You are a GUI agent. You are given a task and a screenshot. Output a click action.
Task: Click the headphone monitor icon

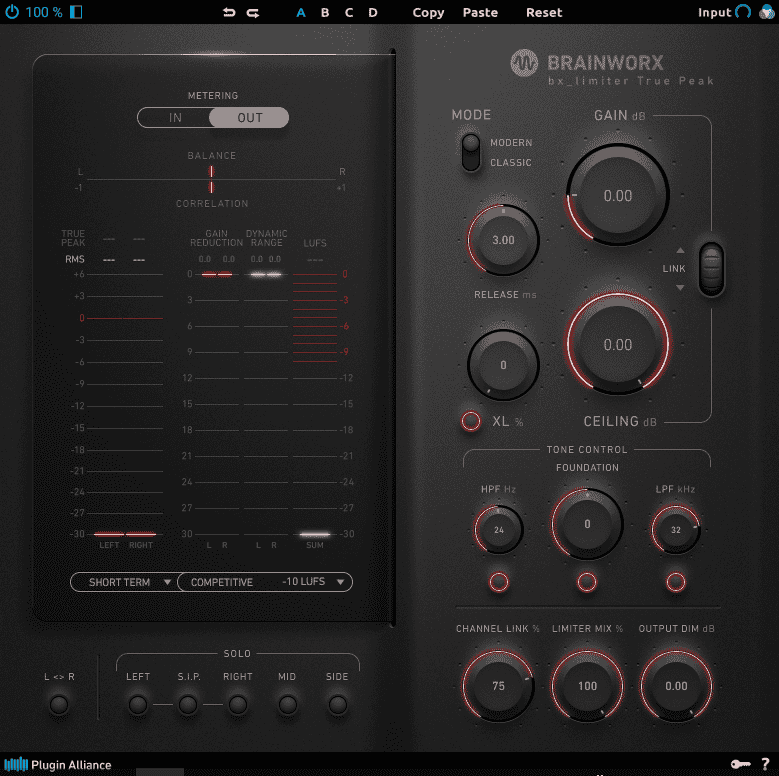[x=743, y=12]
